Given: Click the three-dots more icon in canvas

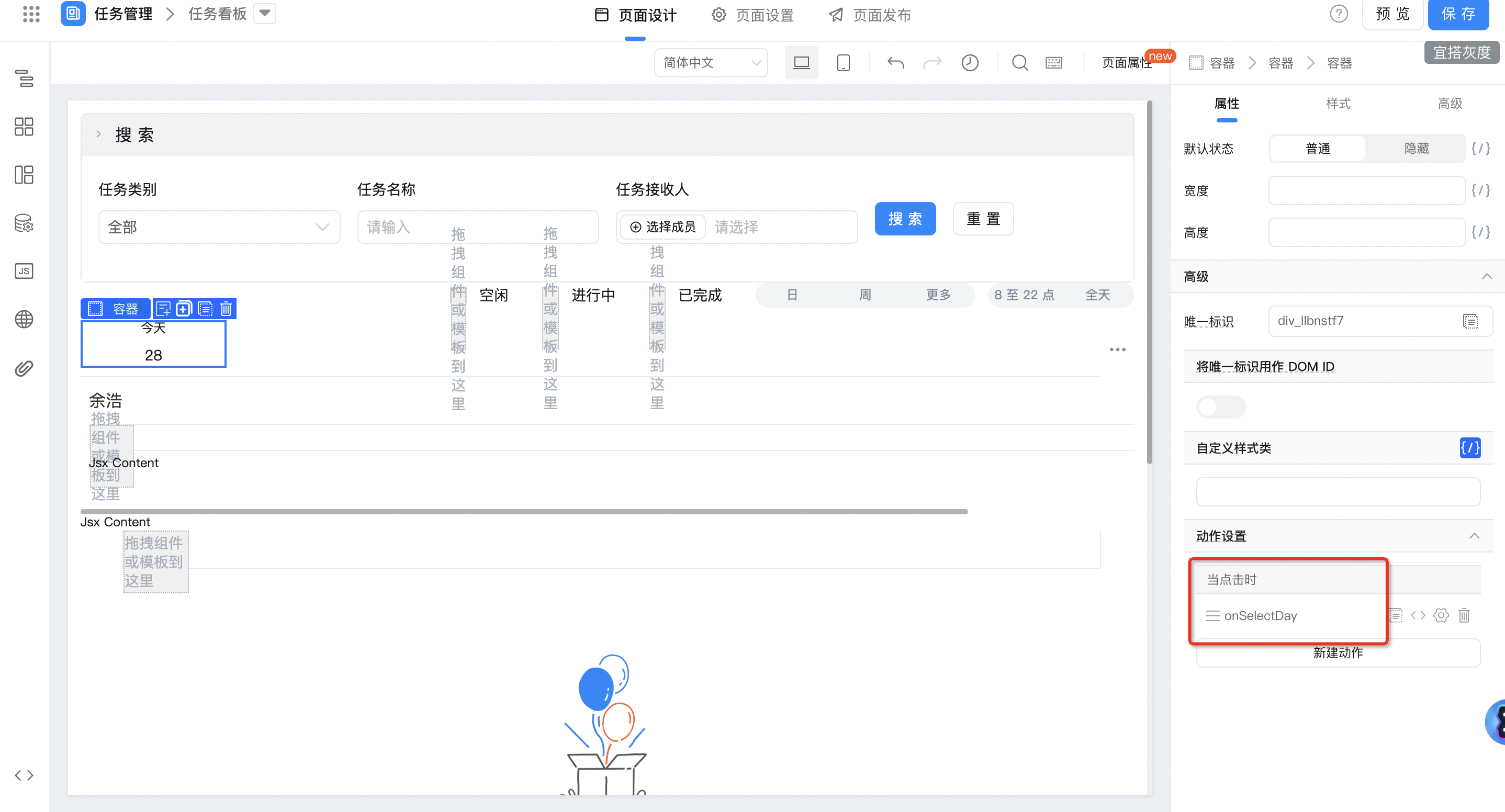Looking at the screenshot, I should click(1118, 349).
